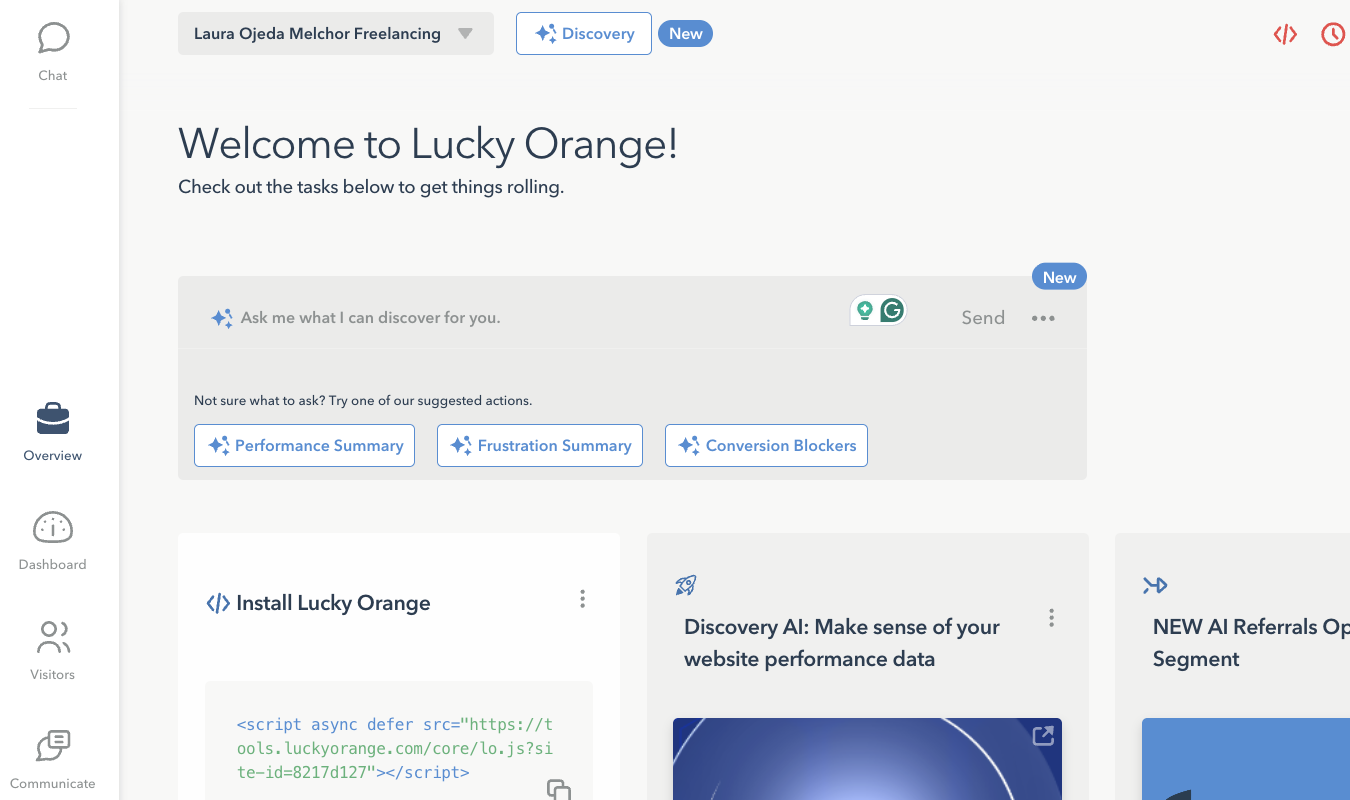This screenshot has width=1350, height=800.
Task: Open the Grammarly G icon near the prompt
Action: 890,310
